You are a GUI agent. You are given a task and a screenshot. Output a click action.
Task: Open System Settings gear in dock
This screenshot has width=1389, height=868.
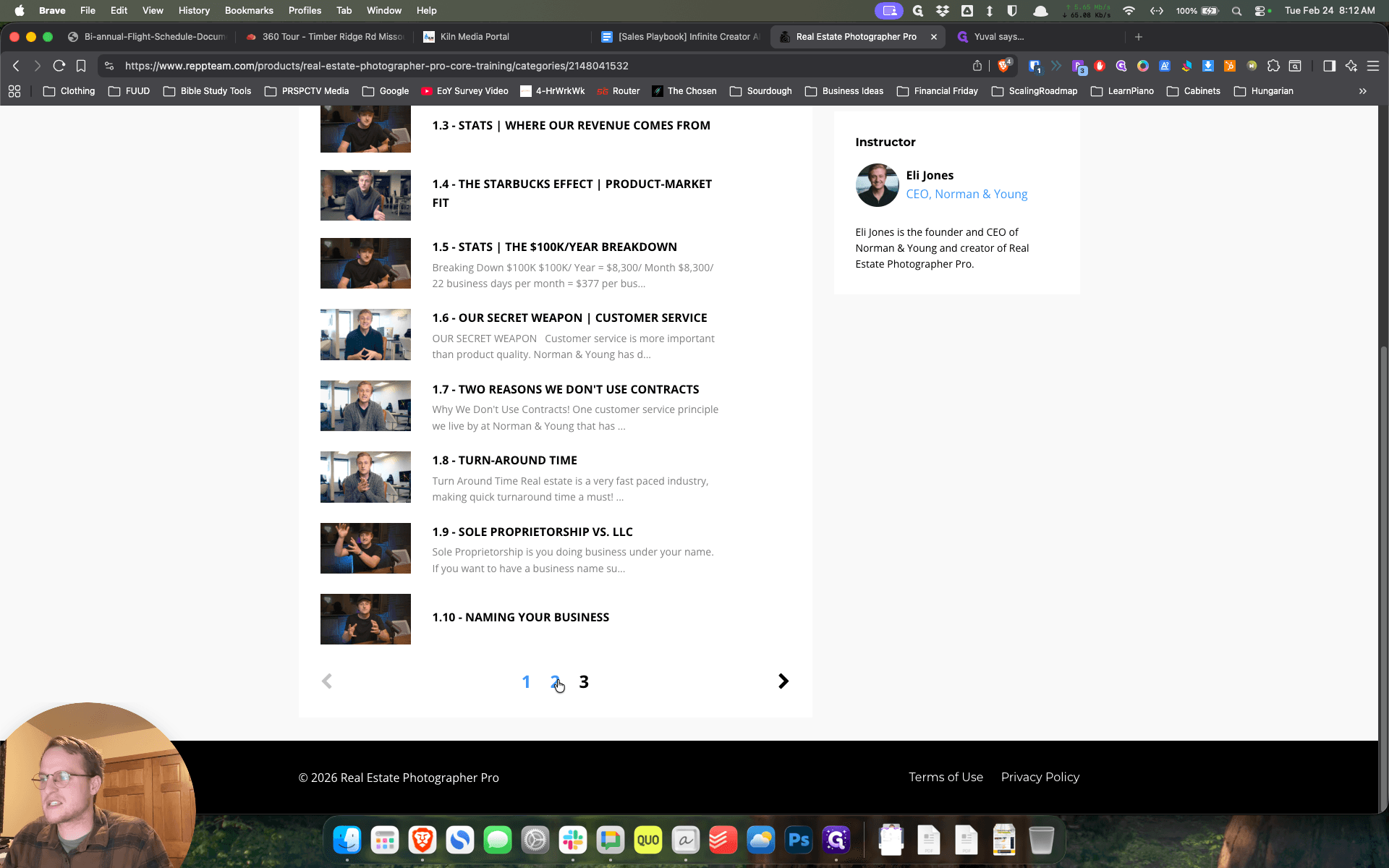pyautogui.click(x=535, y=840)
